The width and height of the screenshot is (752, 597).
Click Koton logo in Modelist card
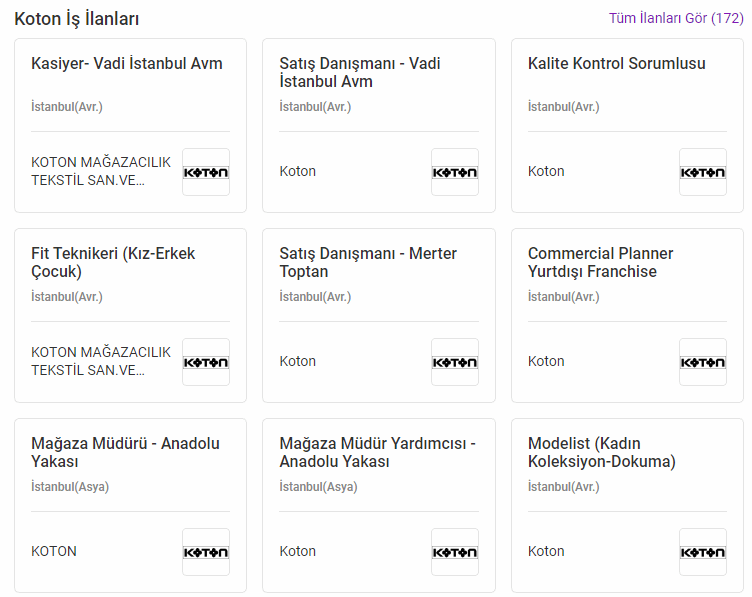pos(702,552)
